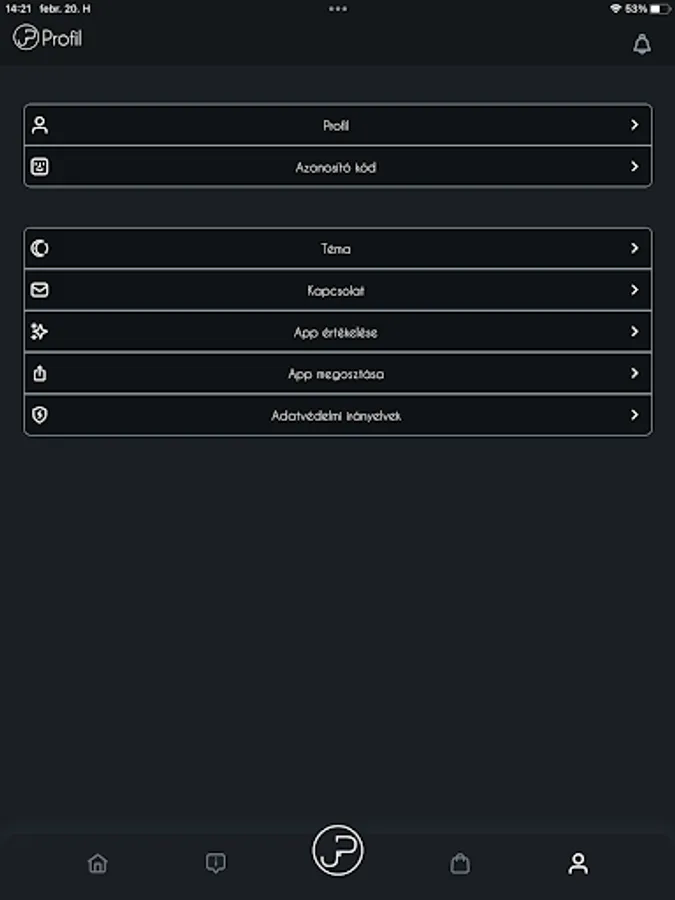
Task: Open notifications via the bell icon
Action: [641, 44]
